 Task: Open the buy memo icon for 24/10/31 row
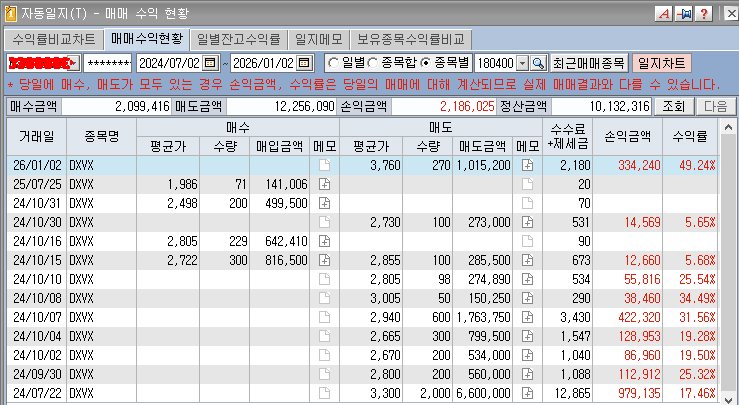[x=324, y=203]
